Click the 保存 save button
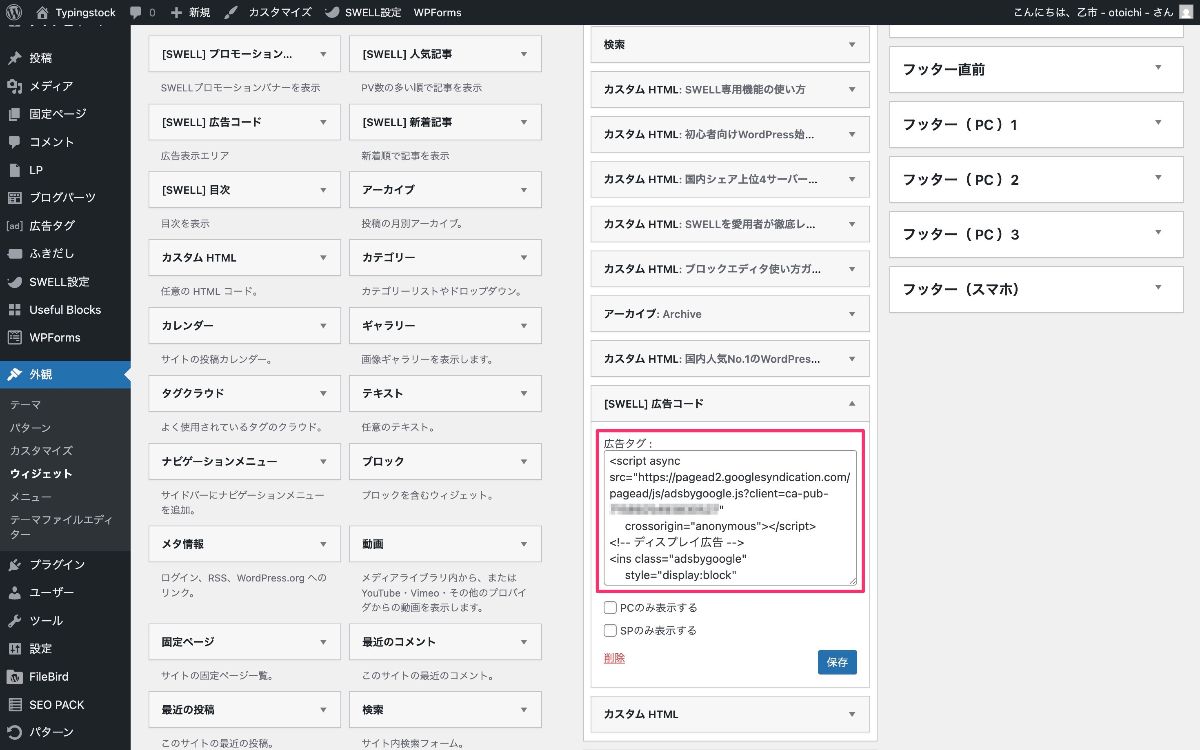Image resolution: width=1200 pixels, height=750 pixels. click(837, 662)
